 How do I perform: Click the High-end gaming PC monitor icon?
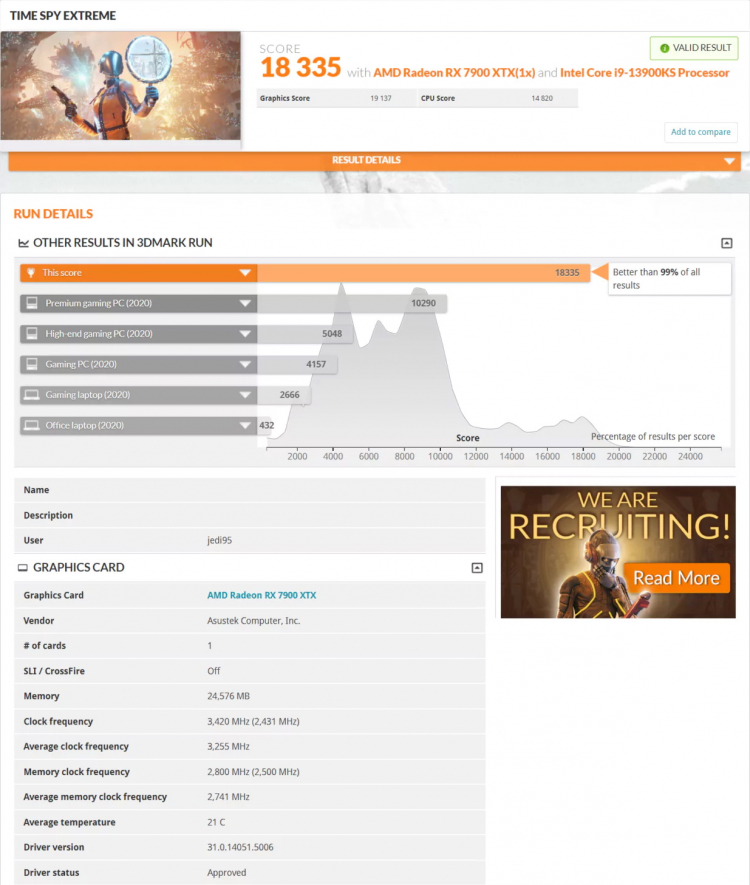(x=32, y=334)
